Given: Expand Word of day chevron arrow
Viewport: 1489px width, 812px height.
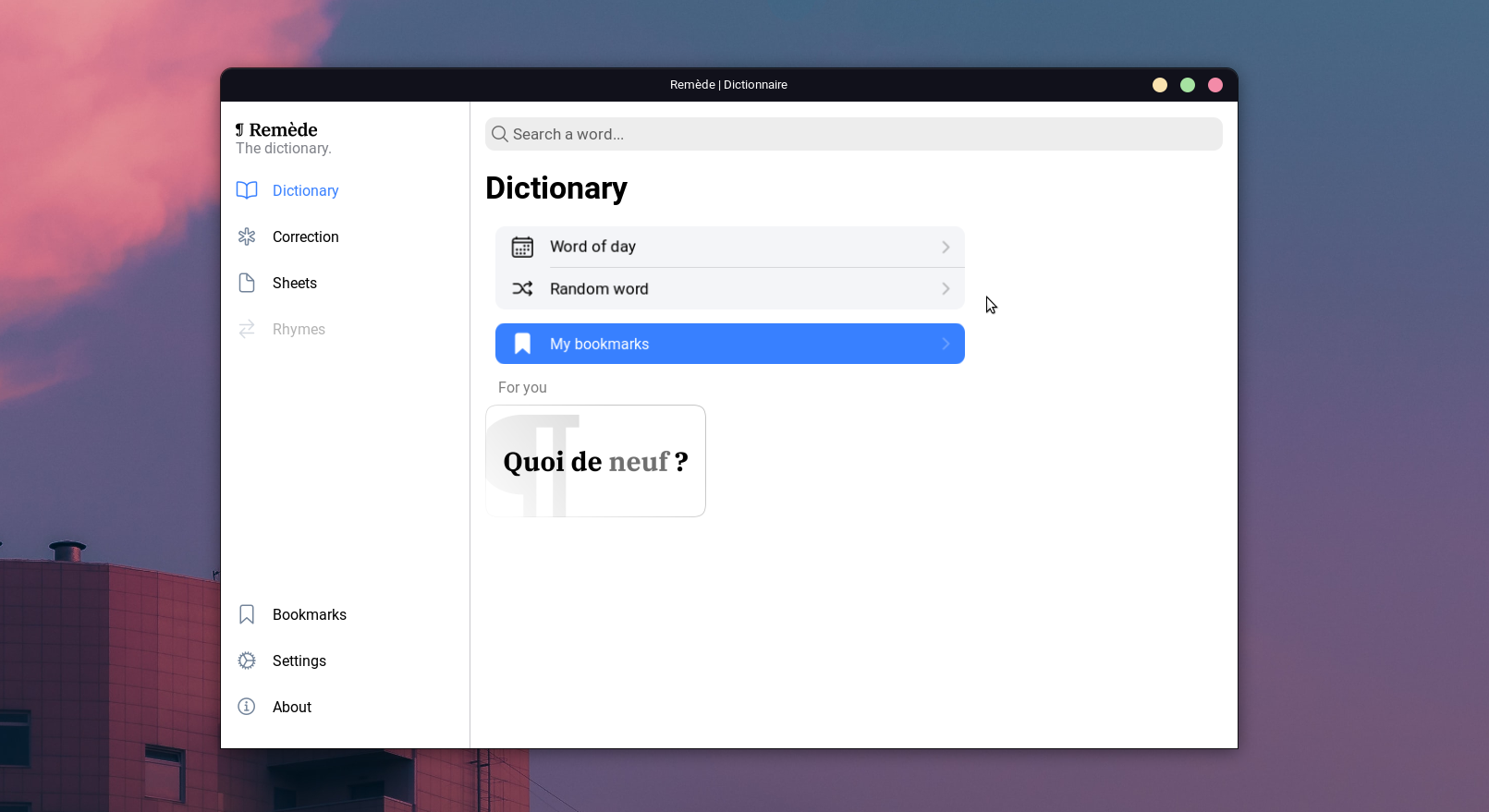Looking at the screenshot, I should coord(946,247).
